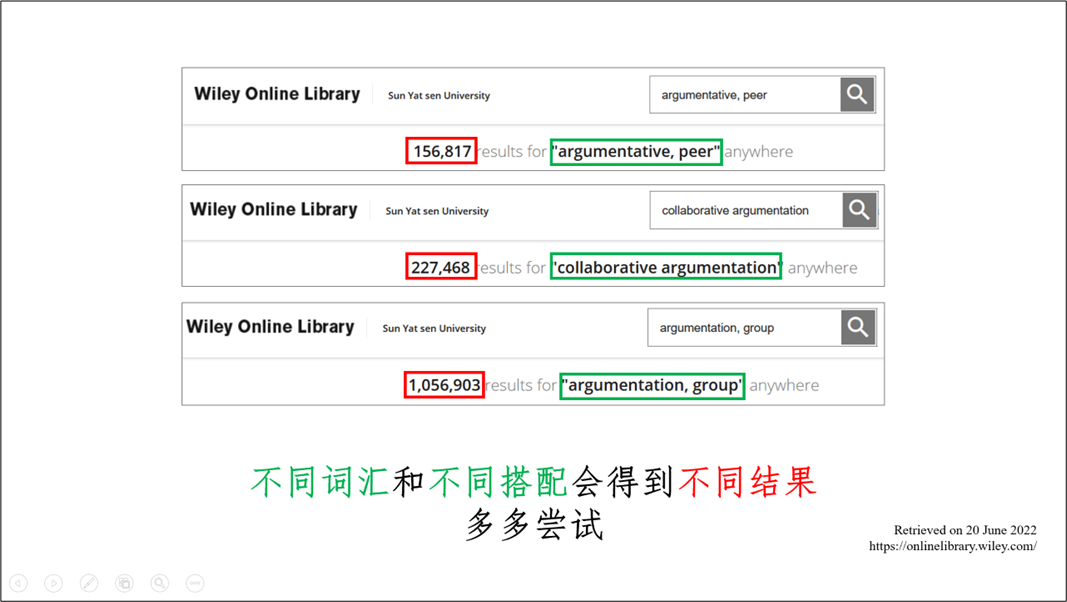Click Sun Yat sen University in top banner
Screen dimensions: 1067x602
(439, 96)
